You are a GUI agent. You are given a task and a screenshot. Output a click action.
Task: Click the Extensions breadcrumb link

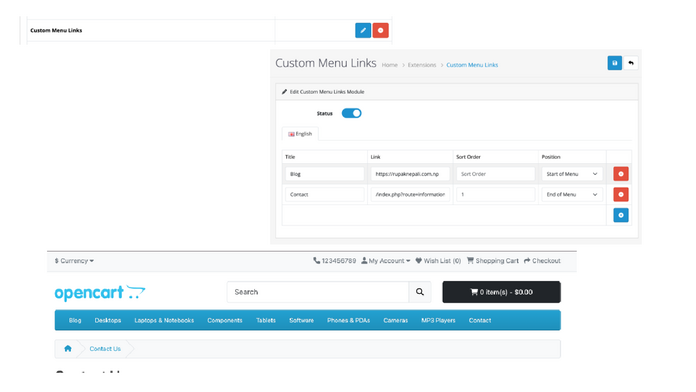pyautogui.click(x=422, y=65)
